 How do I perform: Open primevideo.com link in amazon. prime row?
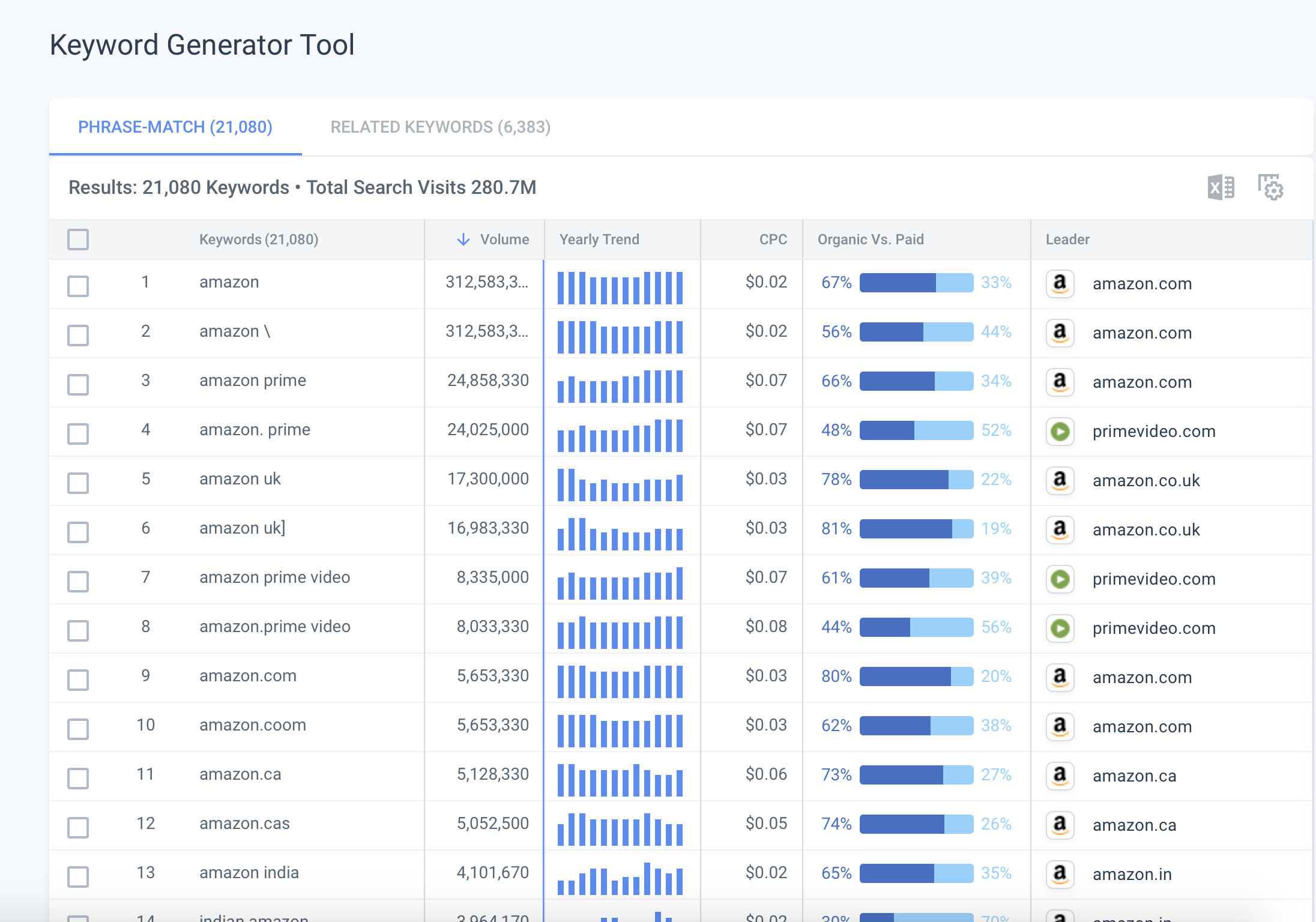click(1154, 432)
